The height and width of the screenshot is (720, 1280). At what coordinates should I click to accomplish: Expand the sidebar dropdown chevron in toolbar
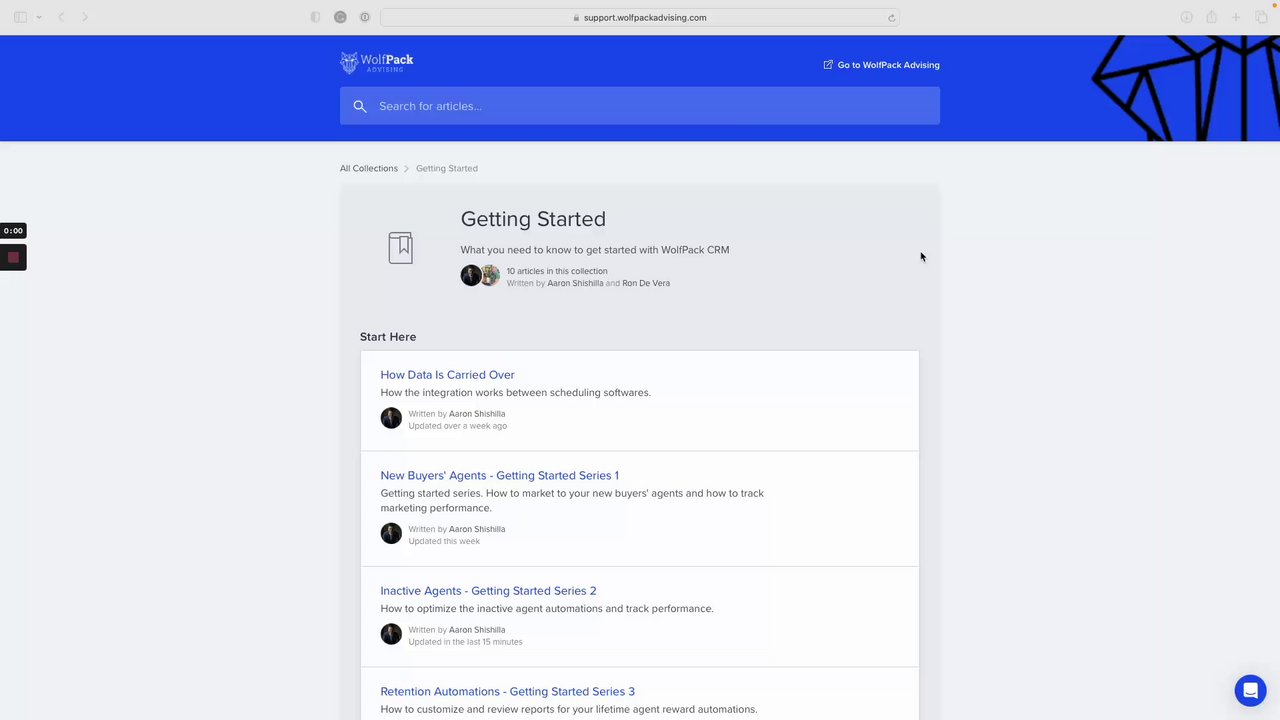[x=39, y=17]
